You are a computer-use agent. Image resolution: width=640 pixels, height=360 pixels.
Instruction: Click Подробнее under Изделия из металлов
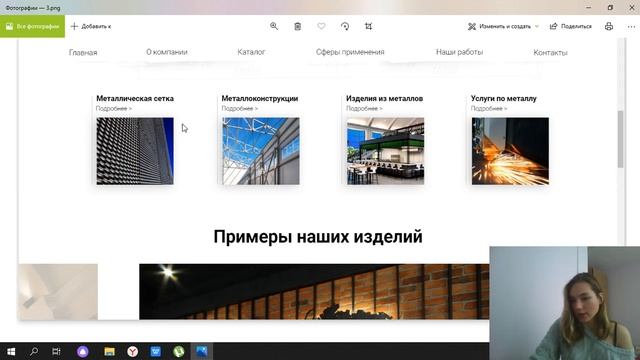(x=364, y=108)
